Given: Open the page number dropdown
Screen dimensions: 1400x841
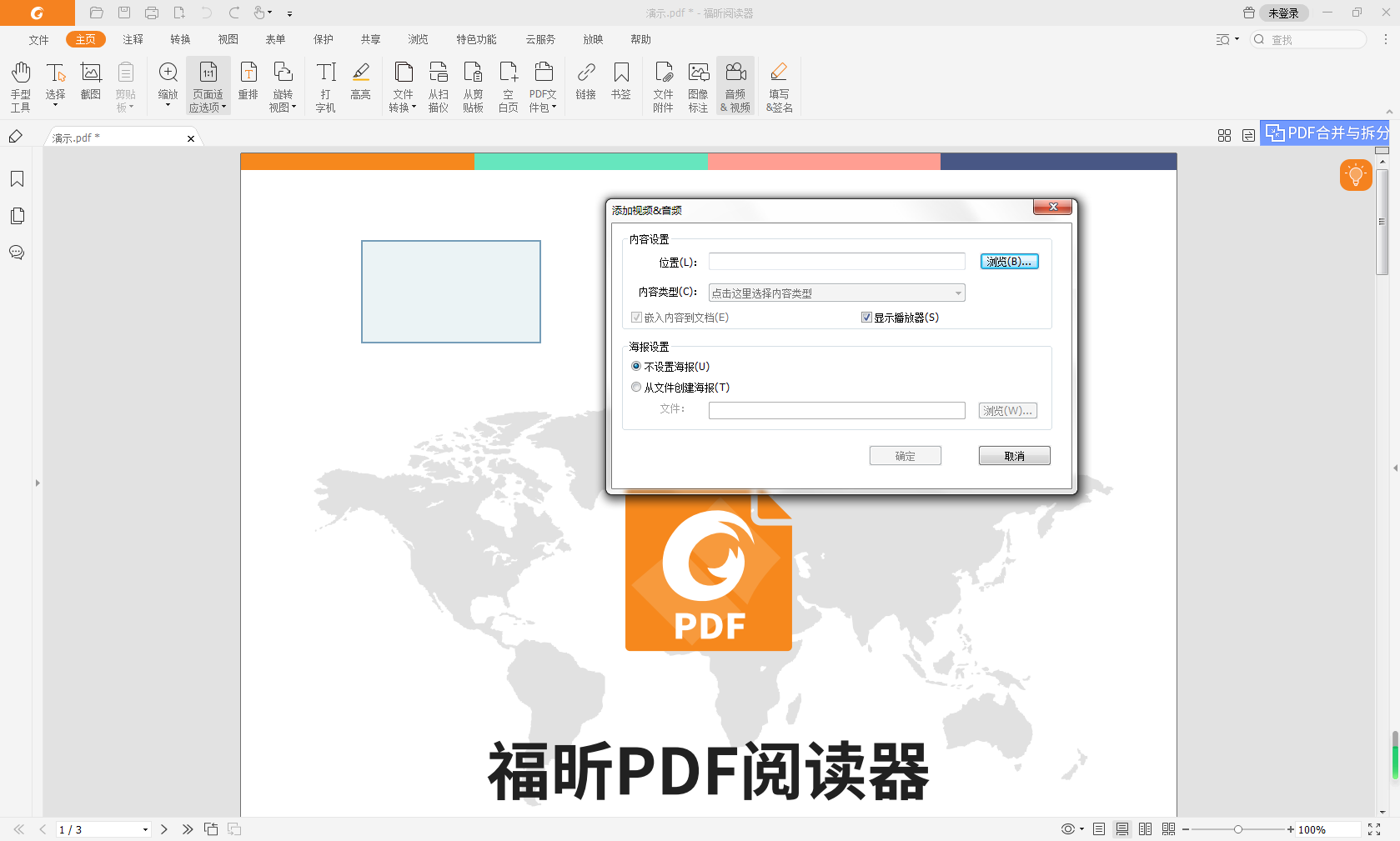Looking at the screenshot, I should click(x=145, y=829).
